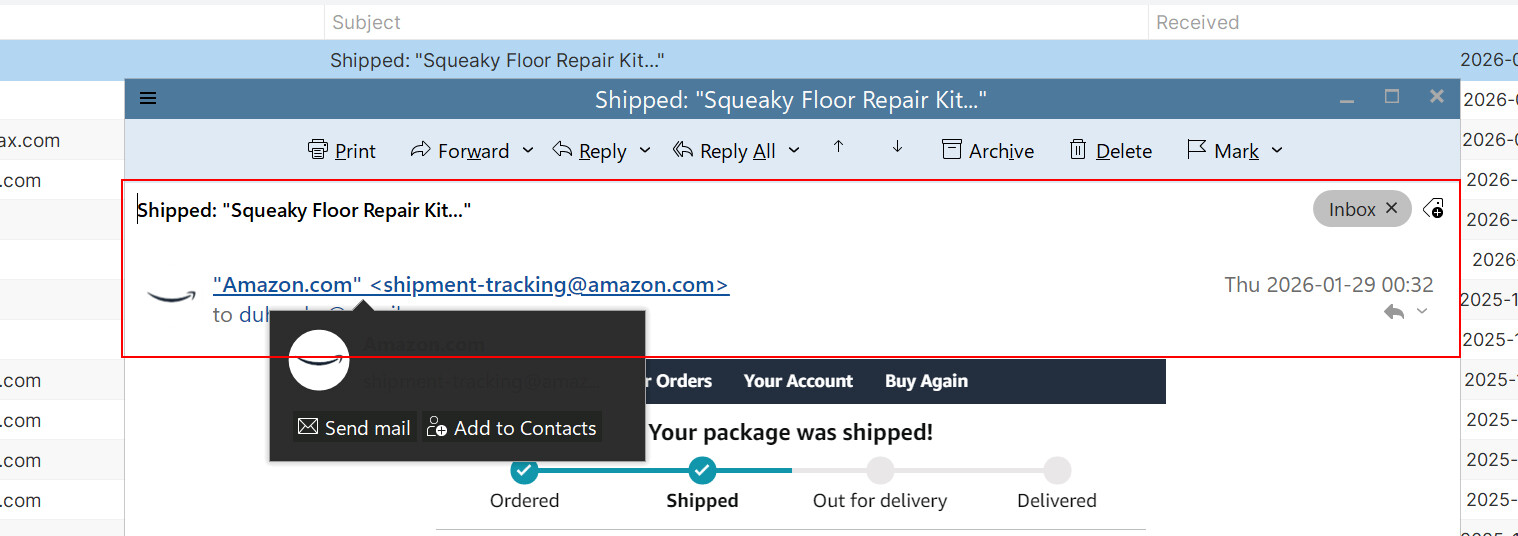Viewport: 1518px width, 536px height.
Task: Open the Mark dropdown menu
Action: tap(1277, 151)
